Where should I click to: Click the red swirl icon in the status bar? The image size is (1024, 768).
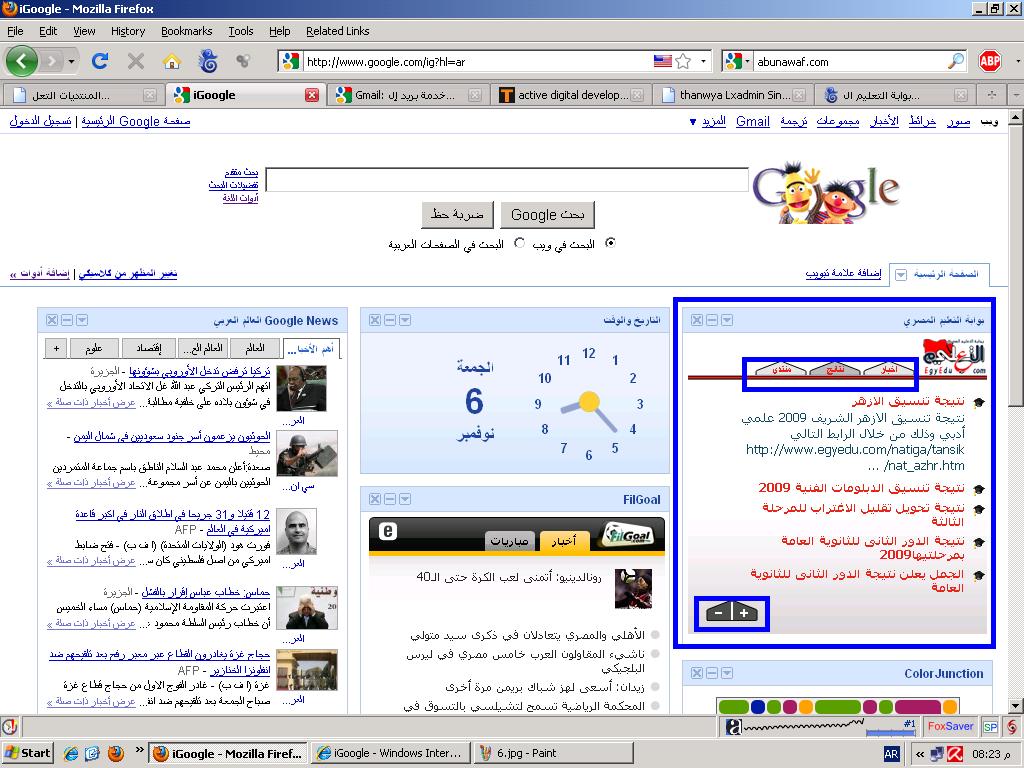pyautogui.click(x=1012, y=726)
